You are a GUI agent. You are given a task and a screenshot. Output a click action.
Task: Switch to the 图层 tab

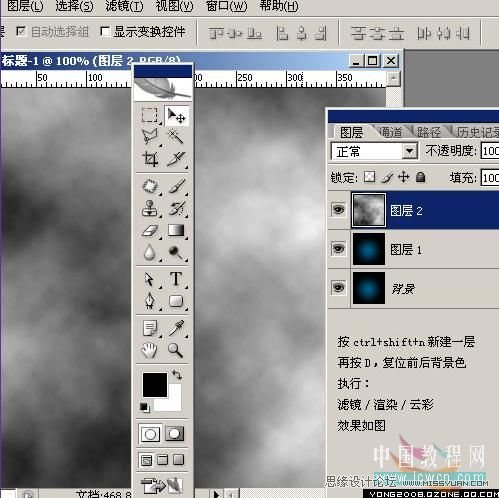pyautogui.click(x=351, y=132)
